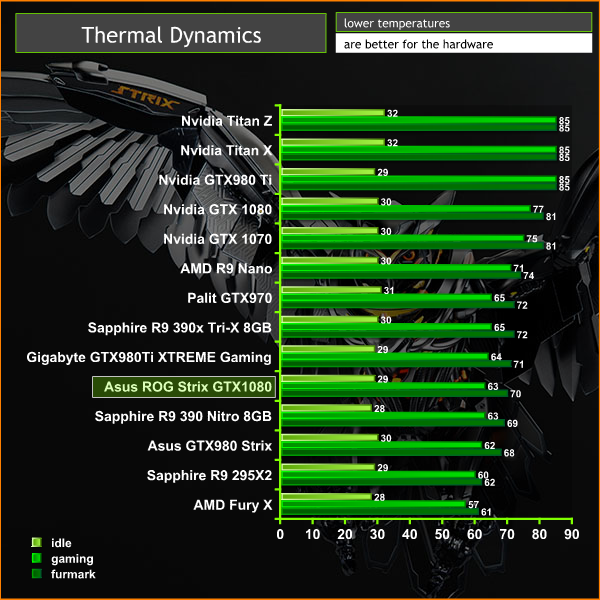The width and height of the screenshot is (600, 600).
Task: Select the 'furmark' legend label
Action: [x=73, y=574]
